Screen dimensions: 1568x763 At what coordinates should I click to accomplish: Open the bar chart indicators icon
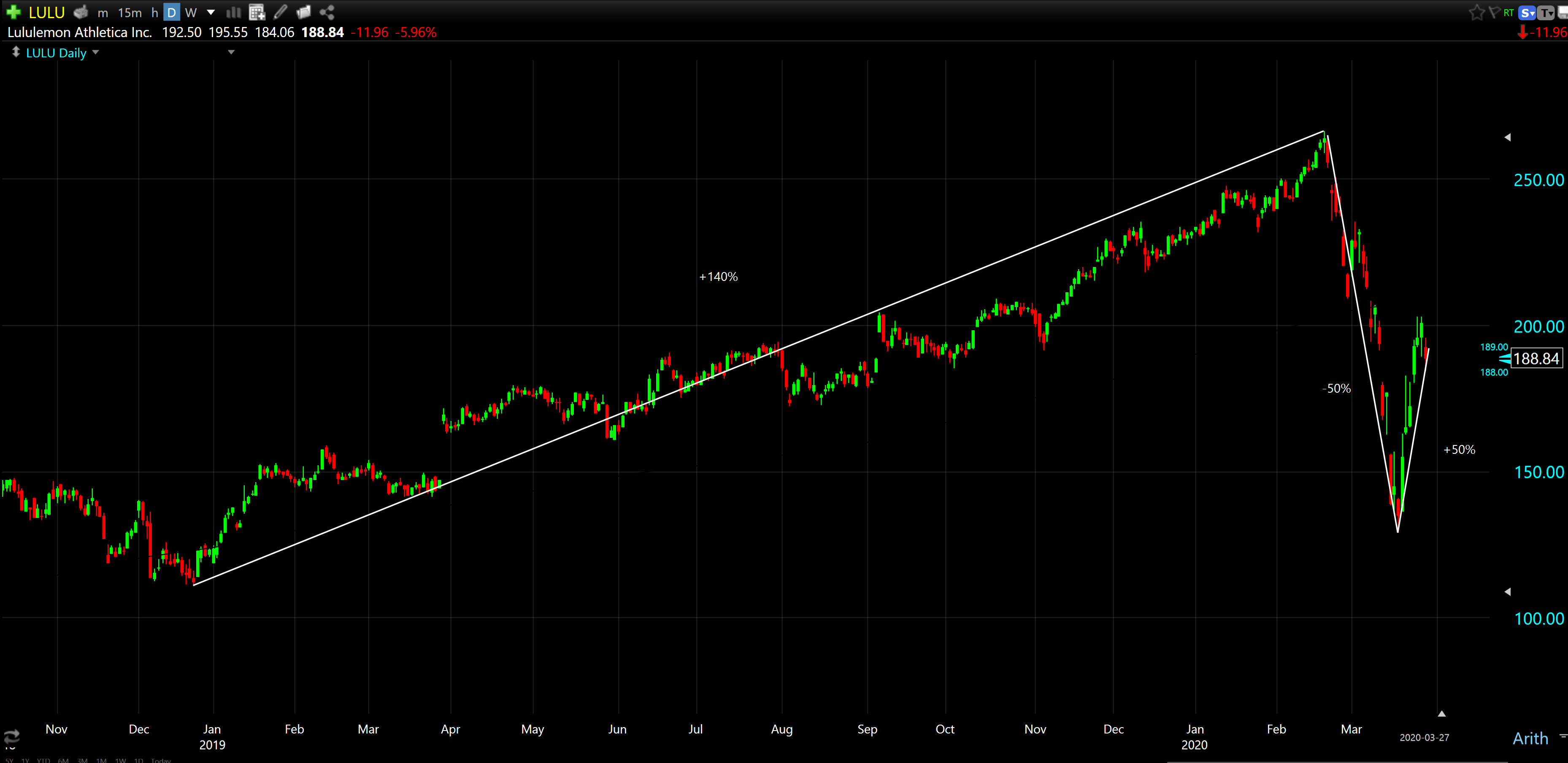233,12
